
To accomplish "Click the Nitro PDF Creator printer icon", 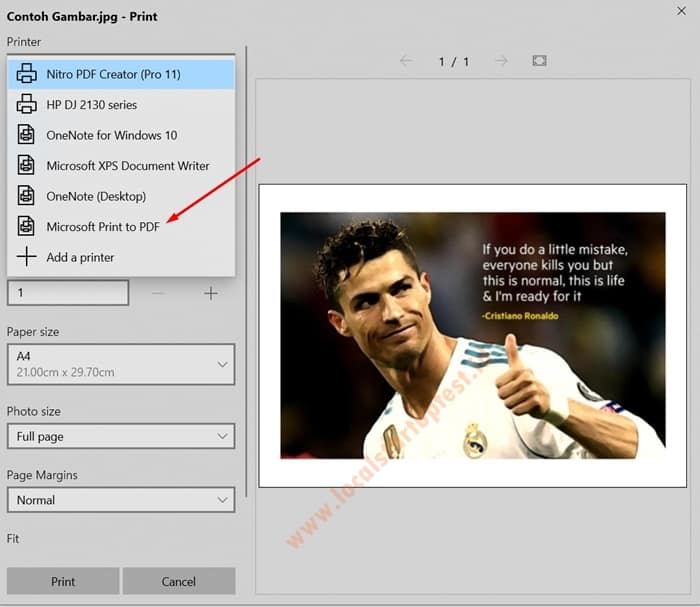I will [26, 74].
